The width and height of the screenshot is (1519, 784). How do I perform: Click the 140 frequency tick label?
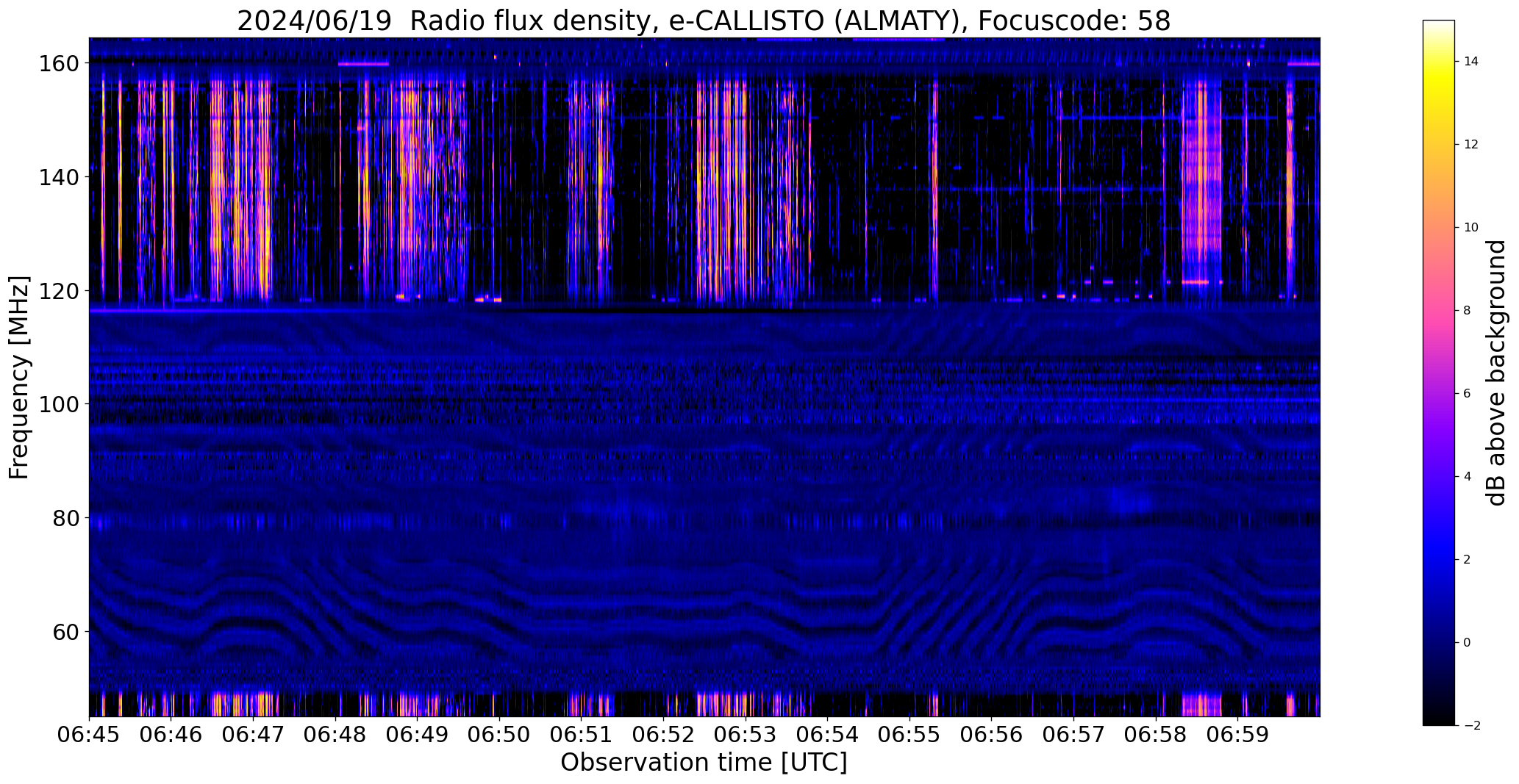(58, 177)
